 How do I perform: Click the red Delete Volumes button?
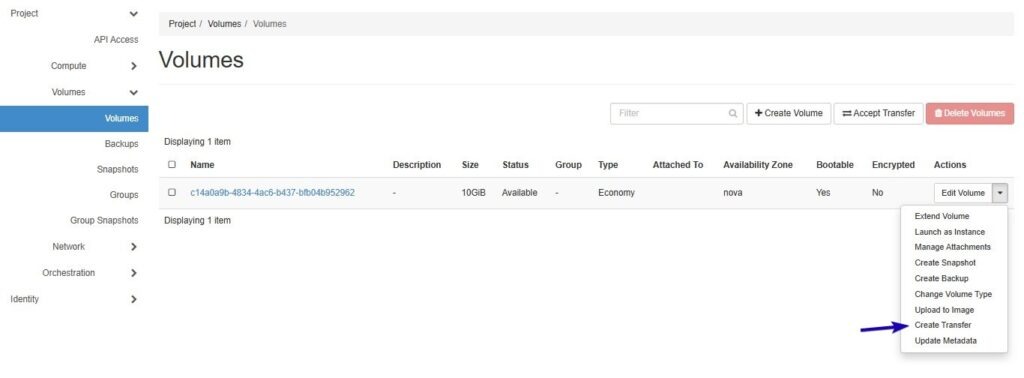coord(970,114)
